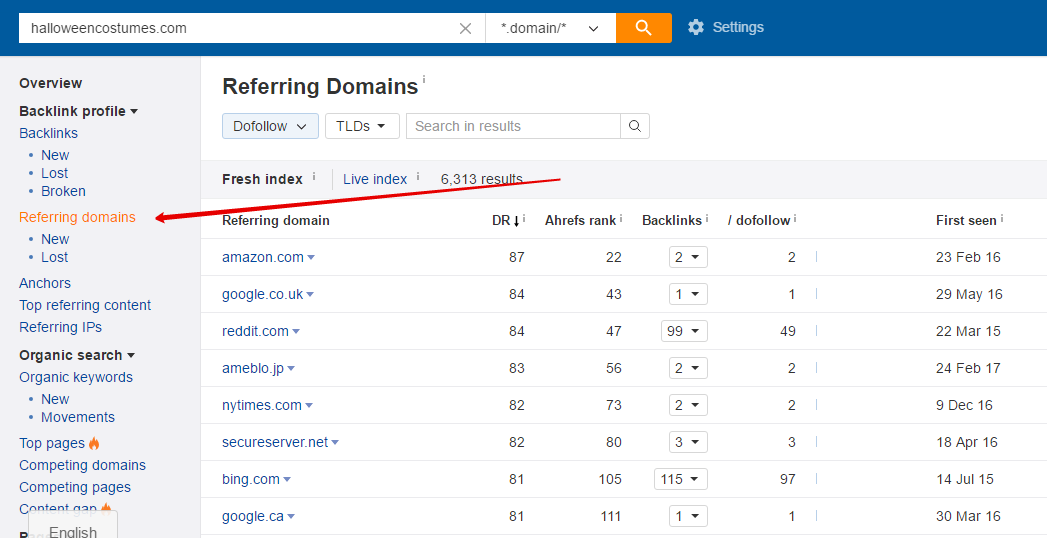Focus the halloweencostumes.com URL input
The width and height of the screenshot is (1047, 538).
point(238,28)
